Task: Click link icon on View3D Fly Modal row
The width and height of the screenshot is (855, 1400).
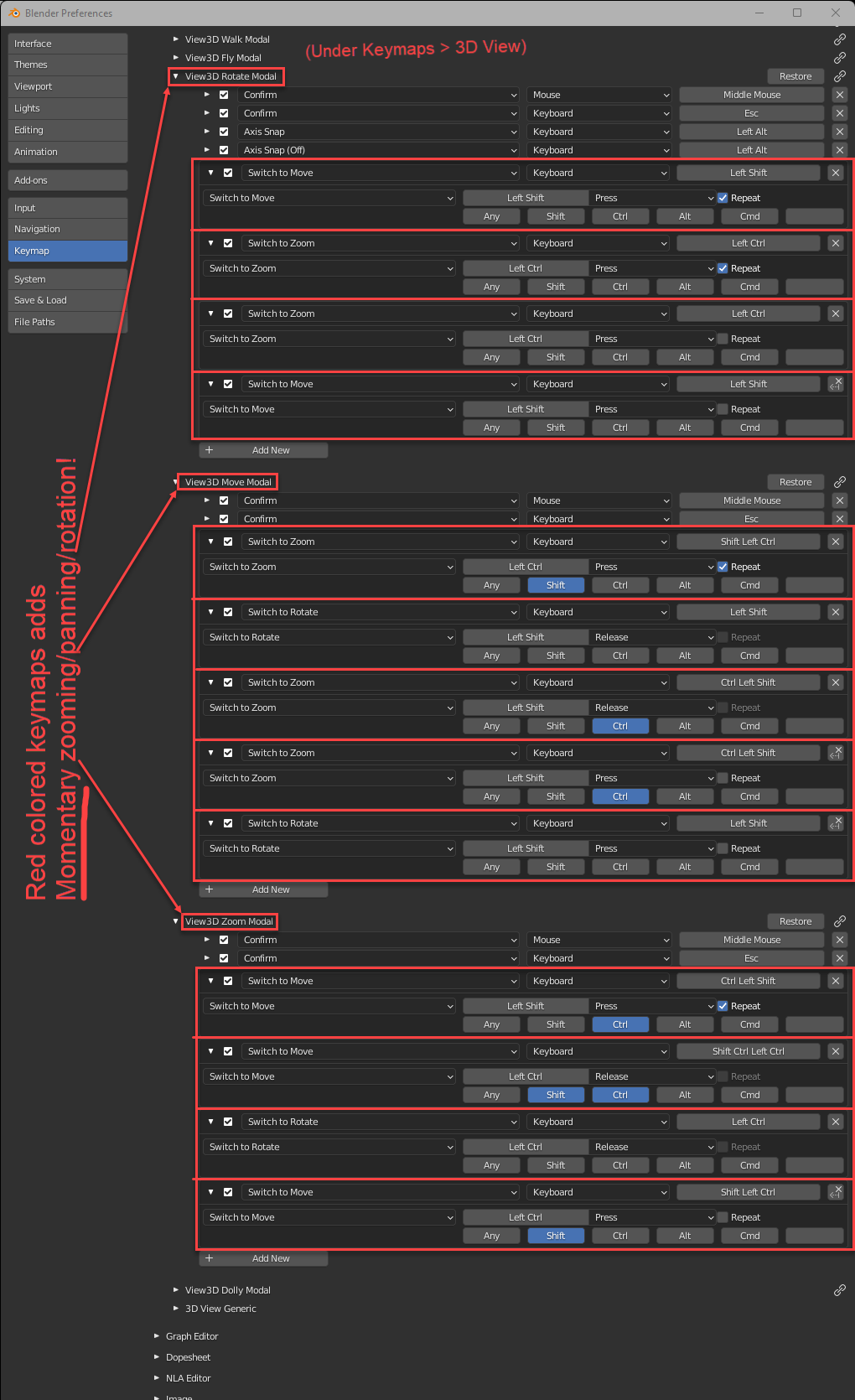Action: [839, 58]
